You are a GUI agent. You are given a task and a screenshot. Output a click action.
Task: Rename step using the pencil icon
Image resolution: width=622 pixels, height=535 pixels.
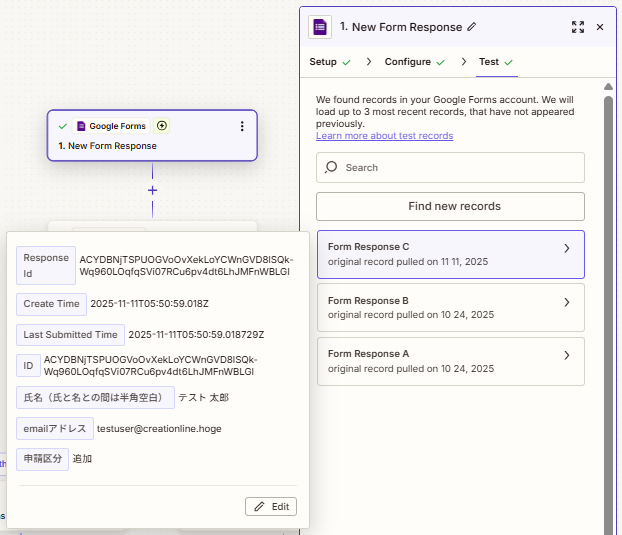point(472,27)
